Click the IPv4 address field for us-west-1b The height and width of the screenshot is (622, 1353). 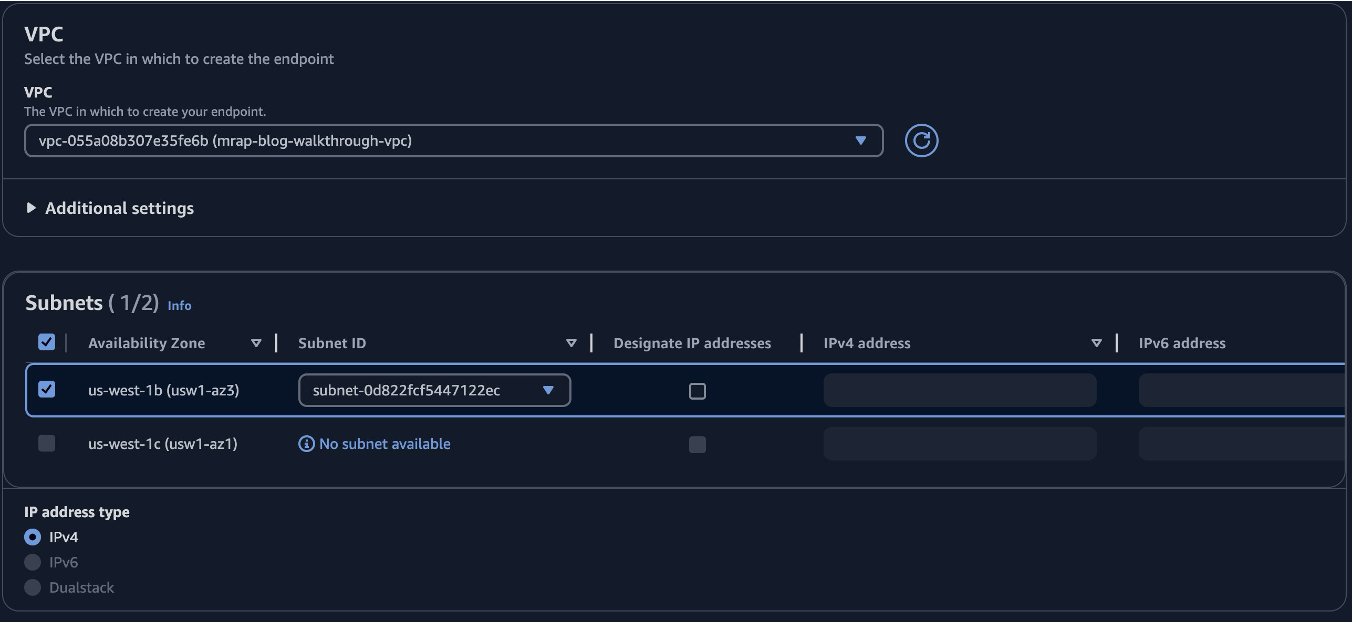coord(959,390)
